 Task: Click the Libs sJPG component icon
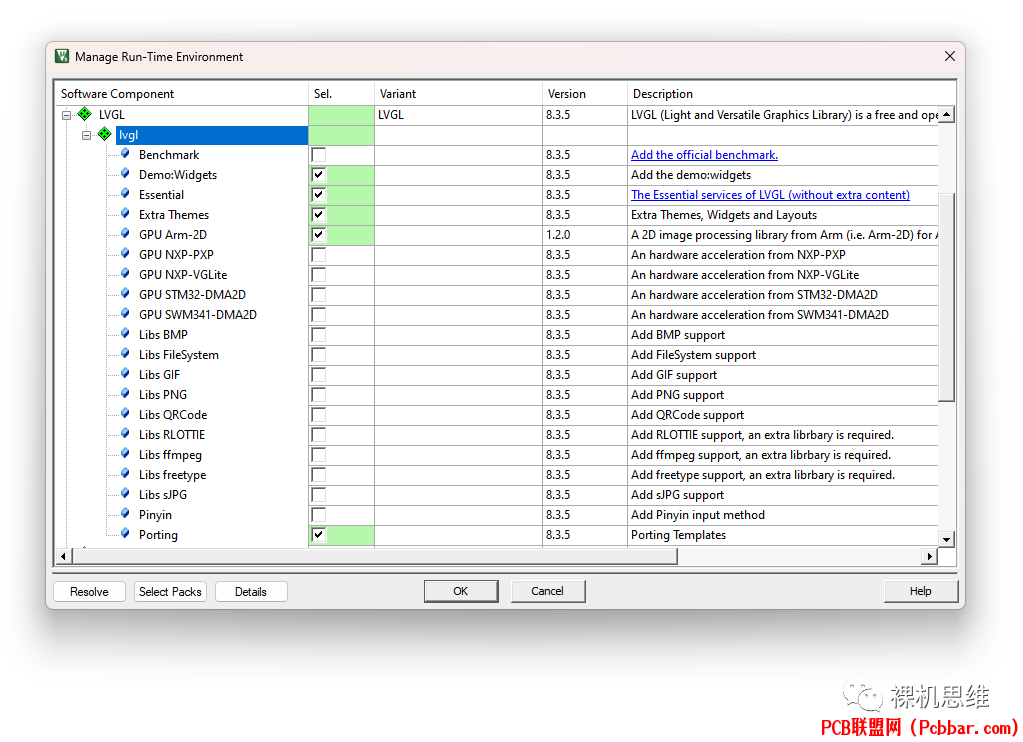[x=125, y=494]
